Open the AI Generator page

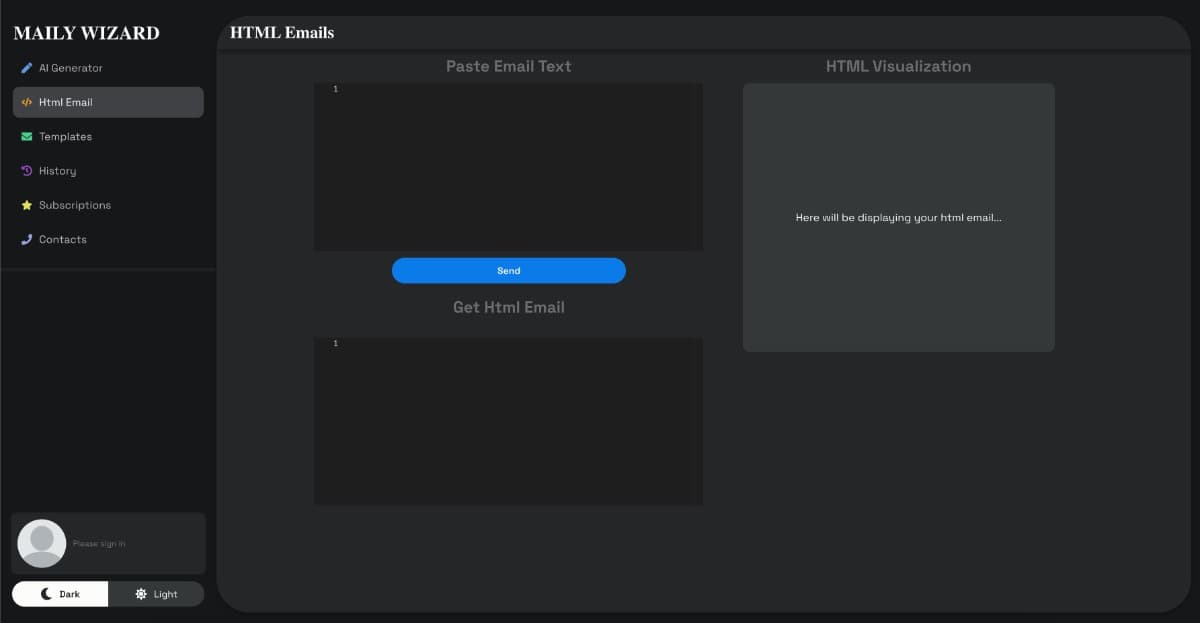[108, 68]
